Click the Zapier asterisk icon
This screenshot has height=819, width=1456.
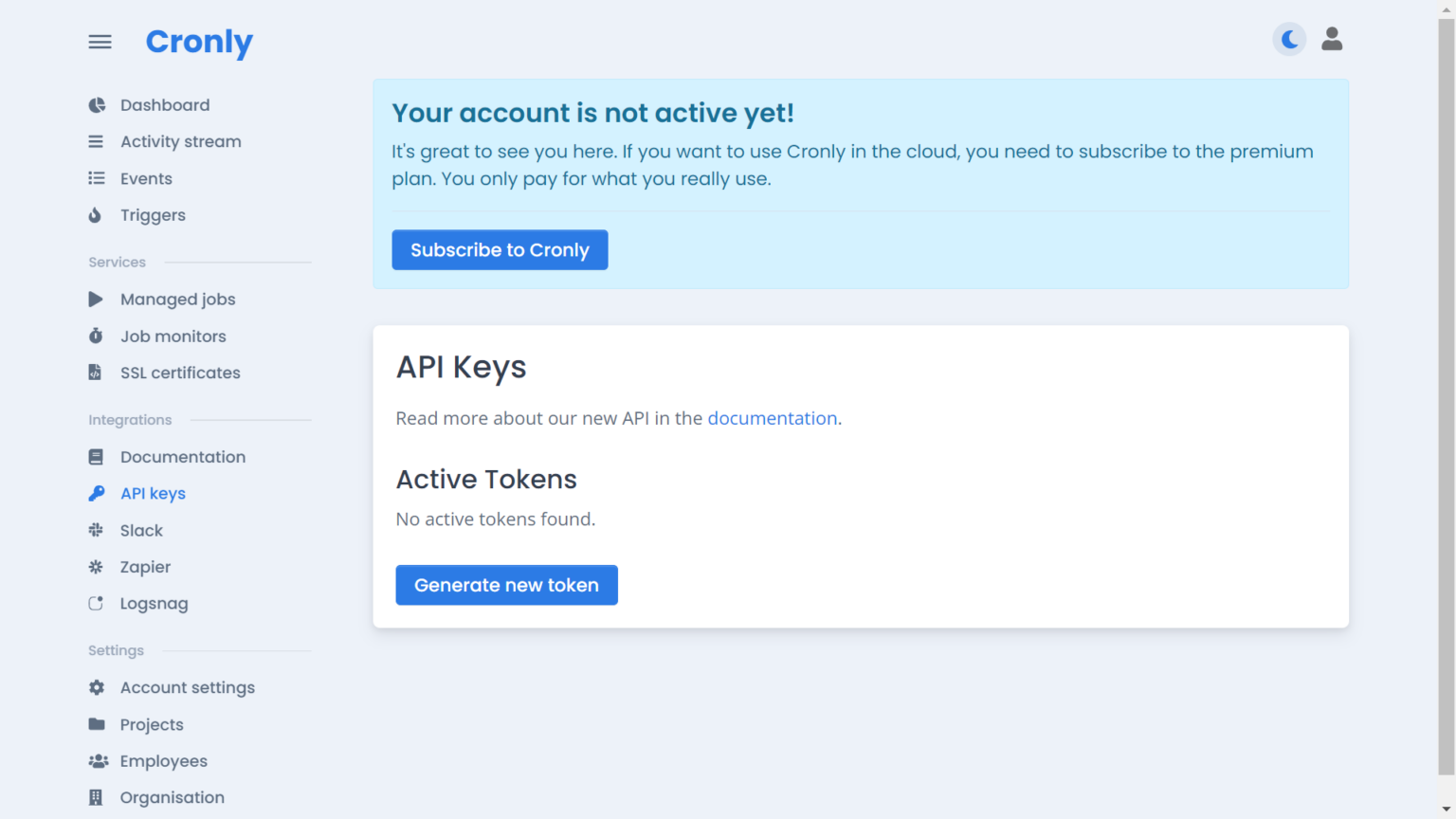pyautogui.click(x=96, y=567)
